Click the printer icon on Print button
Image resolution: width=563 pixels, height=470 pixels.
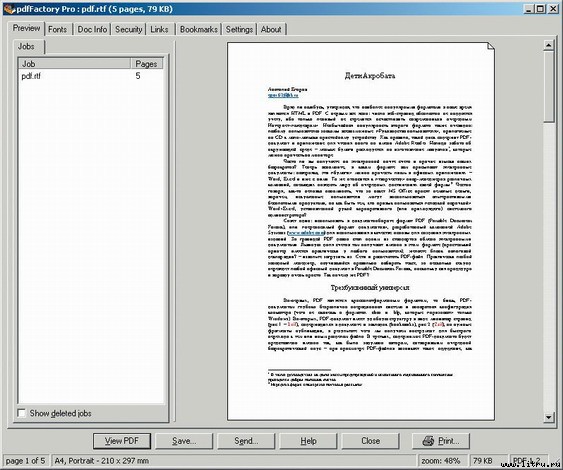click(x=428, y=441)
